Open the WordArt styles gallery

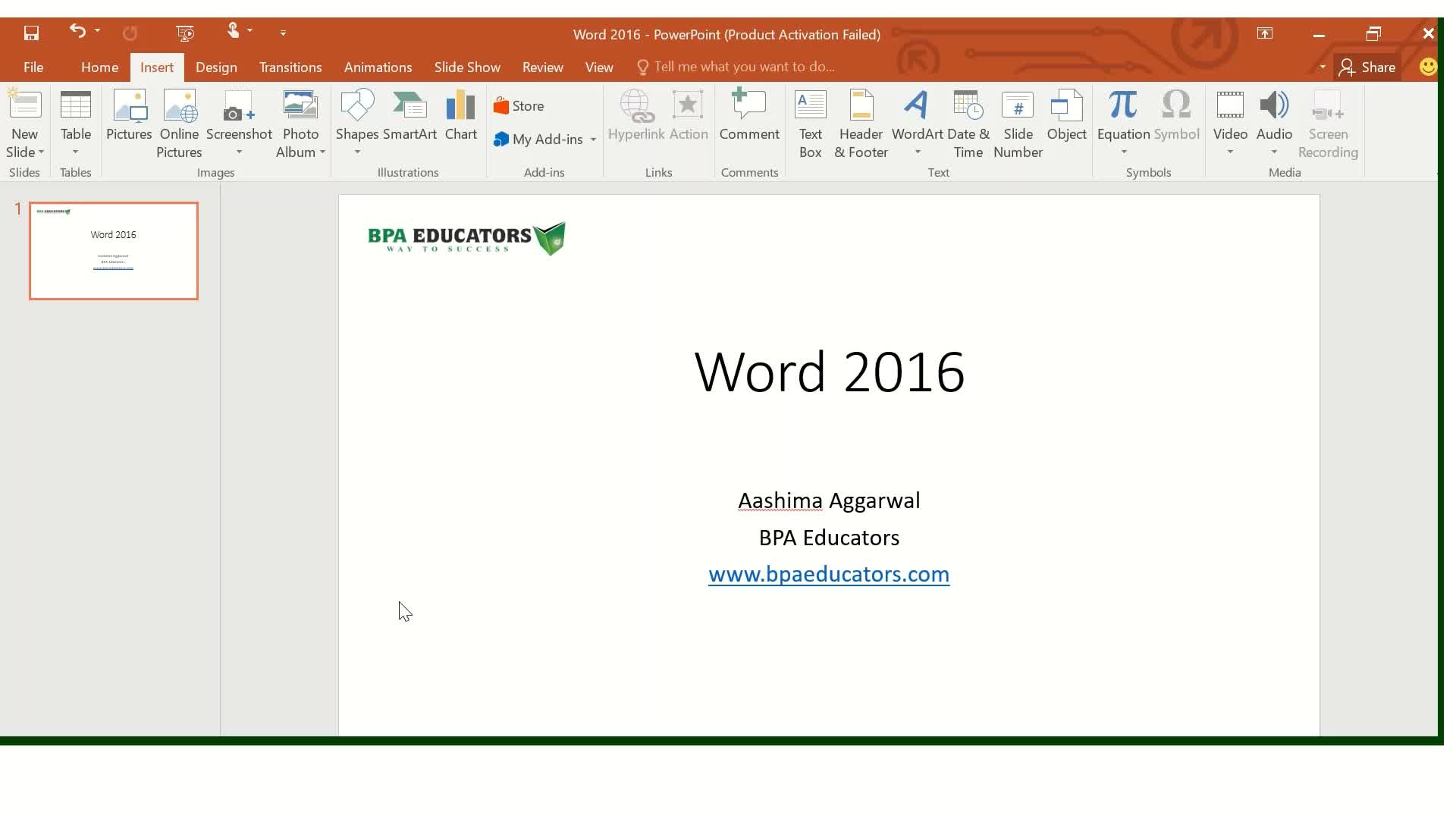[x=918, y=124]
